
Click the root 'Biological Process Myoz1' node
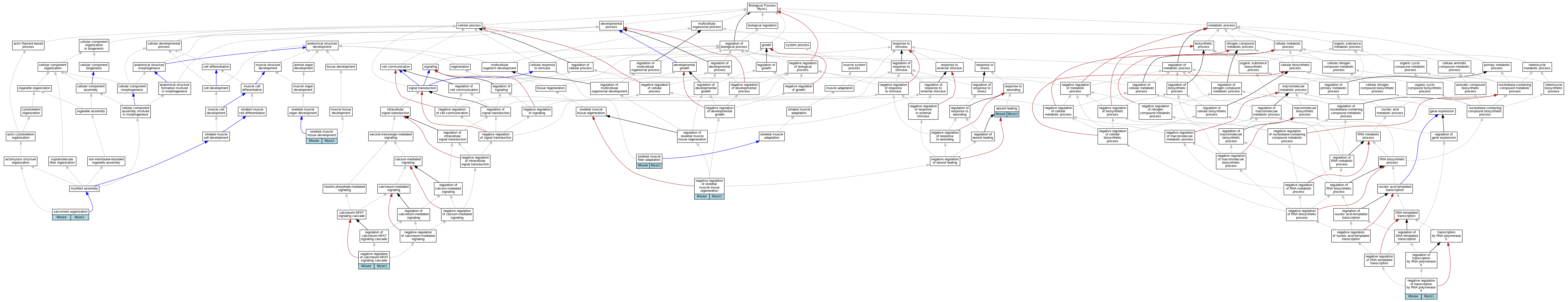(762, 7)
